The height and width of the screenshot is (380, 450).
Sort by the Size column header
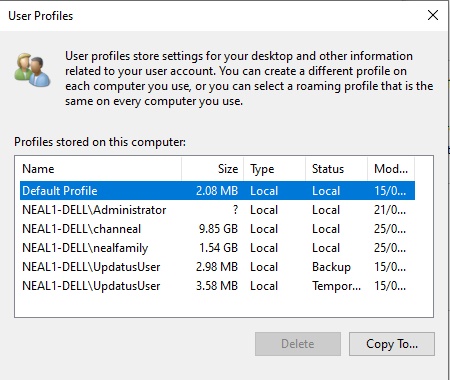213,169
